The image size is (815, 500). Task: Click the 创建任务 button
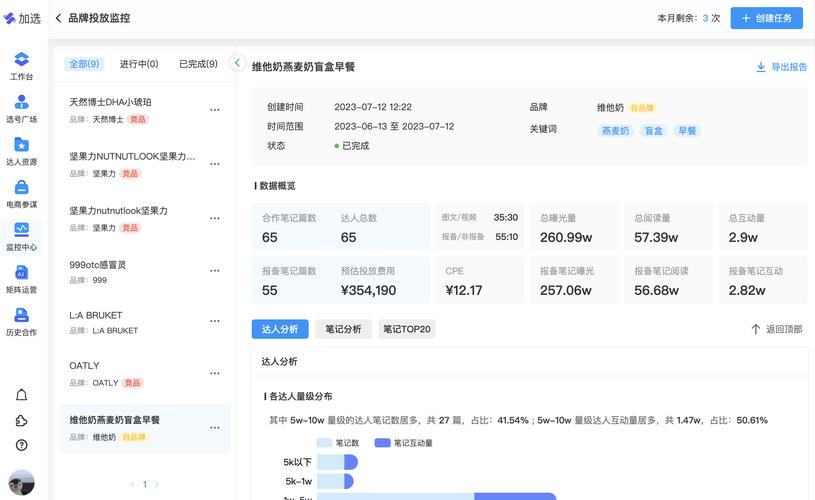coord(766,18)
